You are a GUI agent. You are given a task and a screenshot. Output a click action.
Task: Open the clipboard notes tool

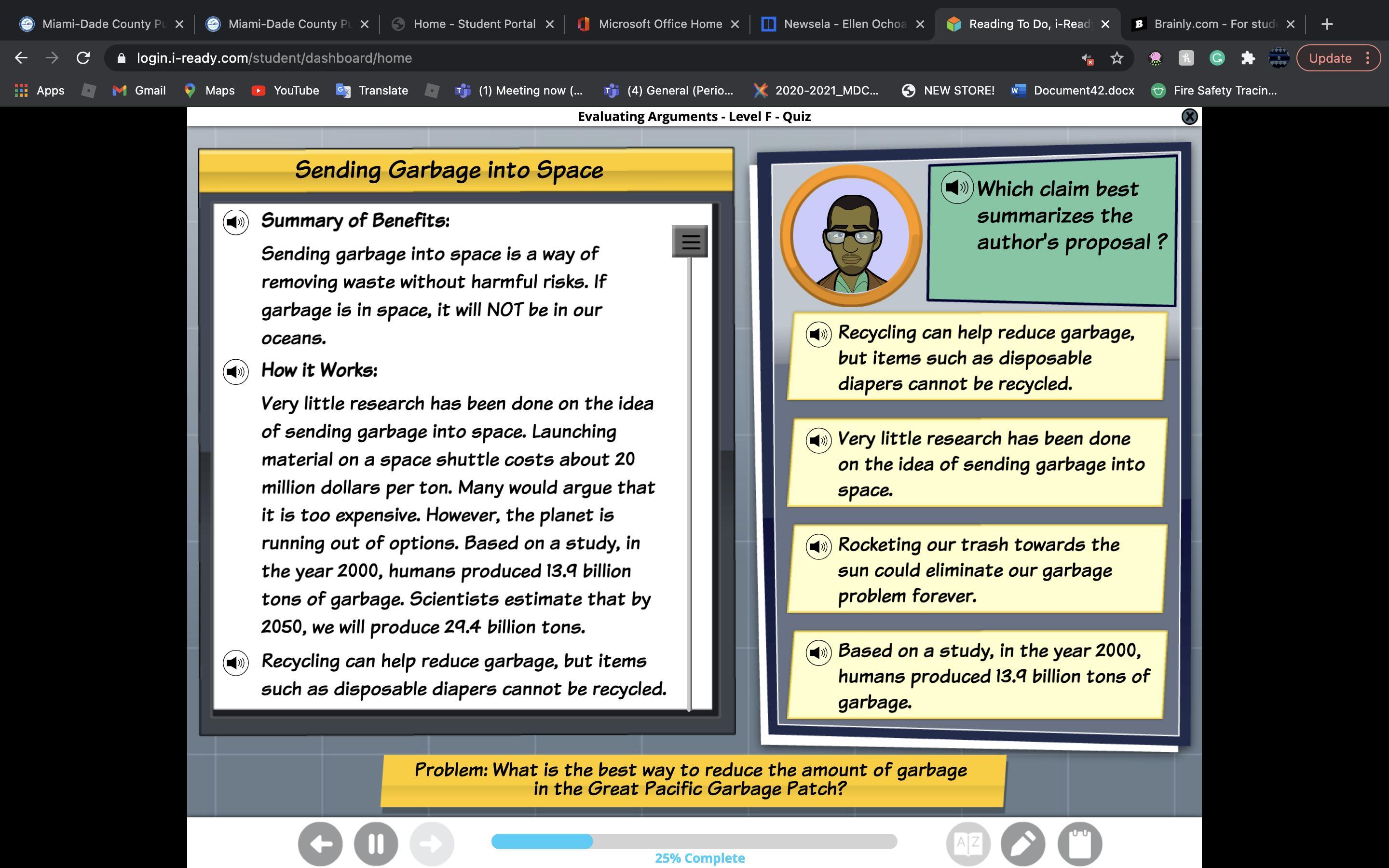click(x=1079, y=843)
